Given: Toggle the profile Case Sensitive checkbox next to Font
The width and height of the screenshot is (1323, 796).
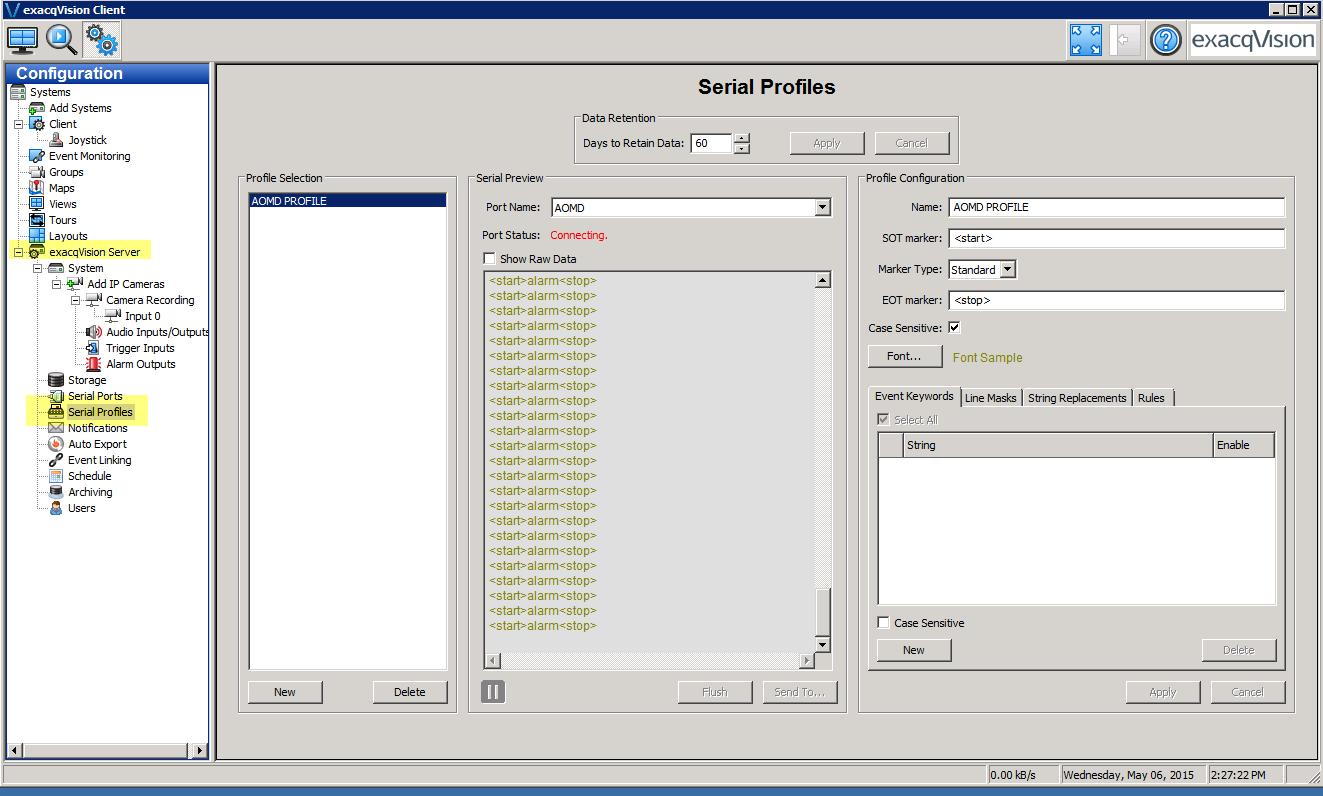Looking at the screenshot, I should [954, 327].
